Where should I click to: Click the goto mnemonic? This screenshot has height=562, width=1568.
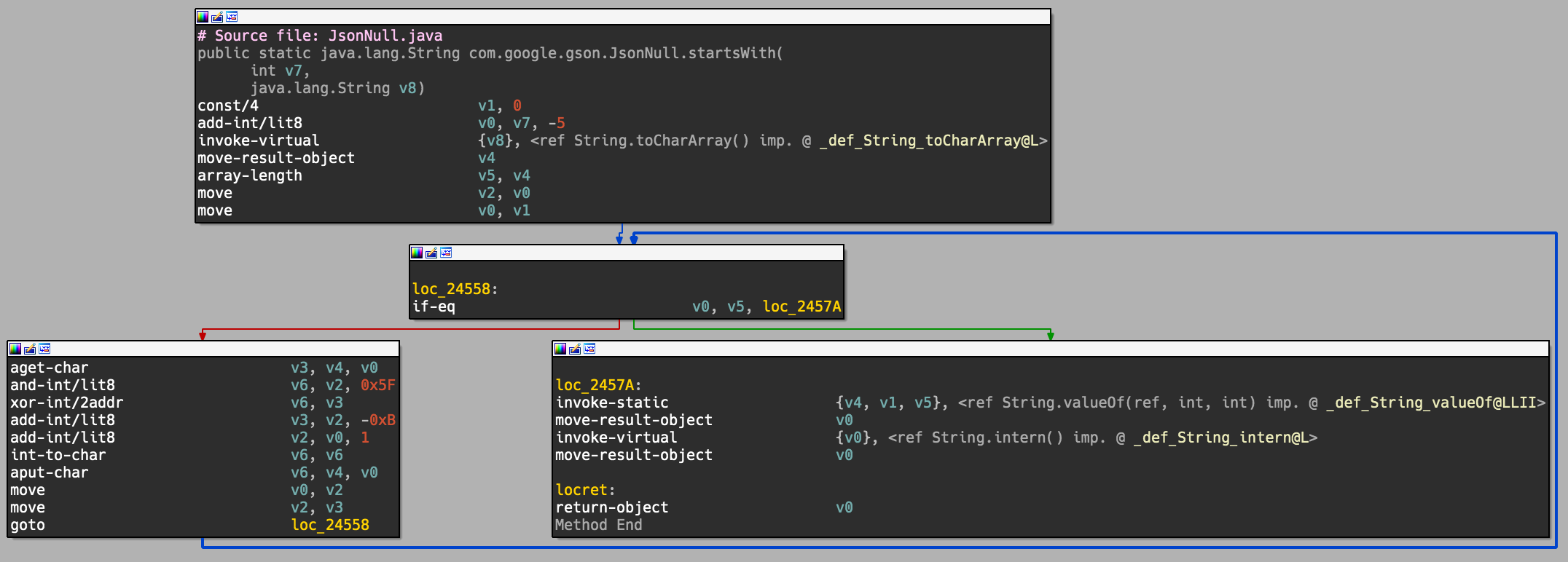tap(28, 525)
